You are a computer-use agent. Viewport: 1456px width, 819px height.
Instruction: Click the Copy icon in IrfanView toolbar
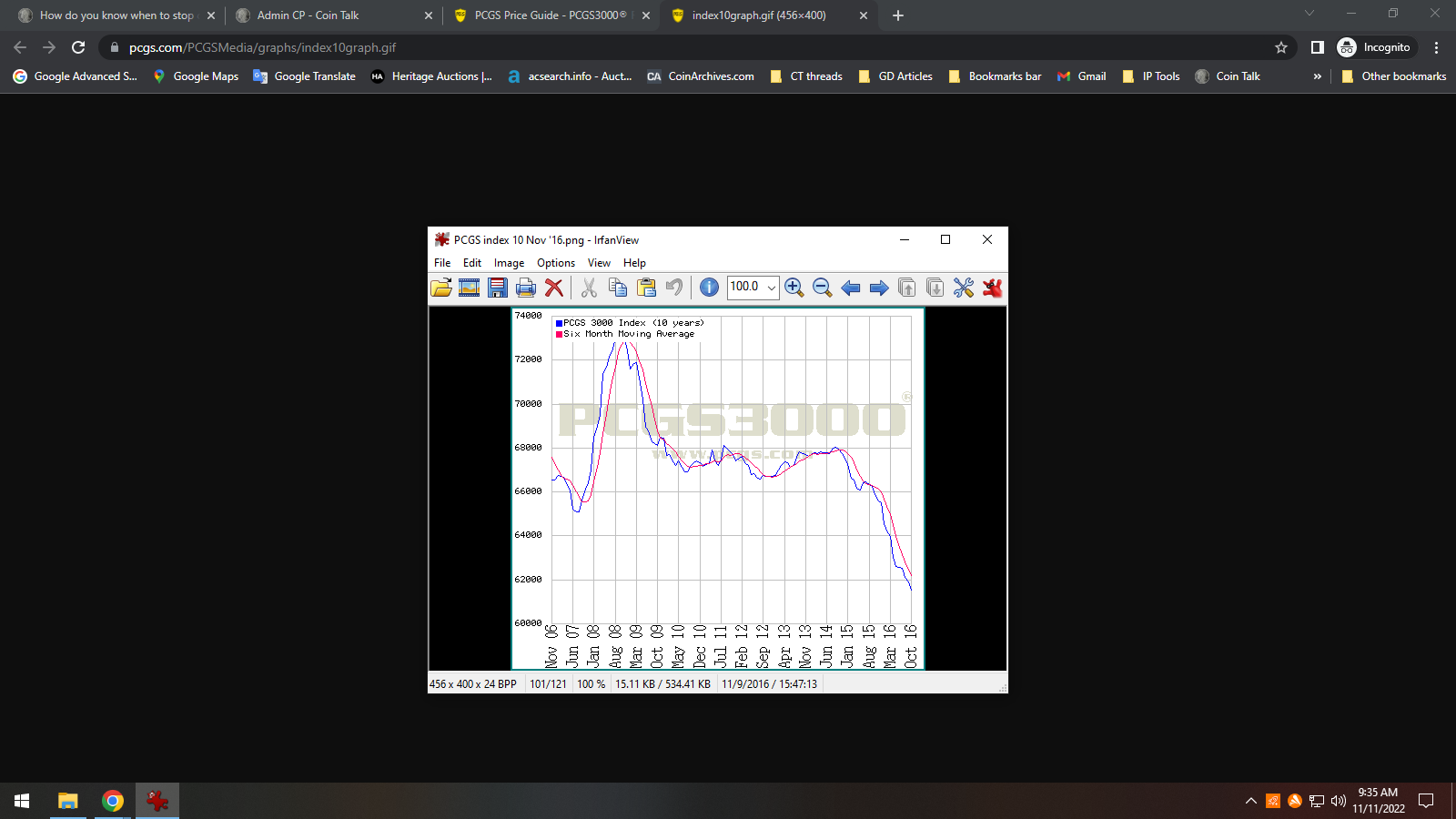[x=618, y=288]
